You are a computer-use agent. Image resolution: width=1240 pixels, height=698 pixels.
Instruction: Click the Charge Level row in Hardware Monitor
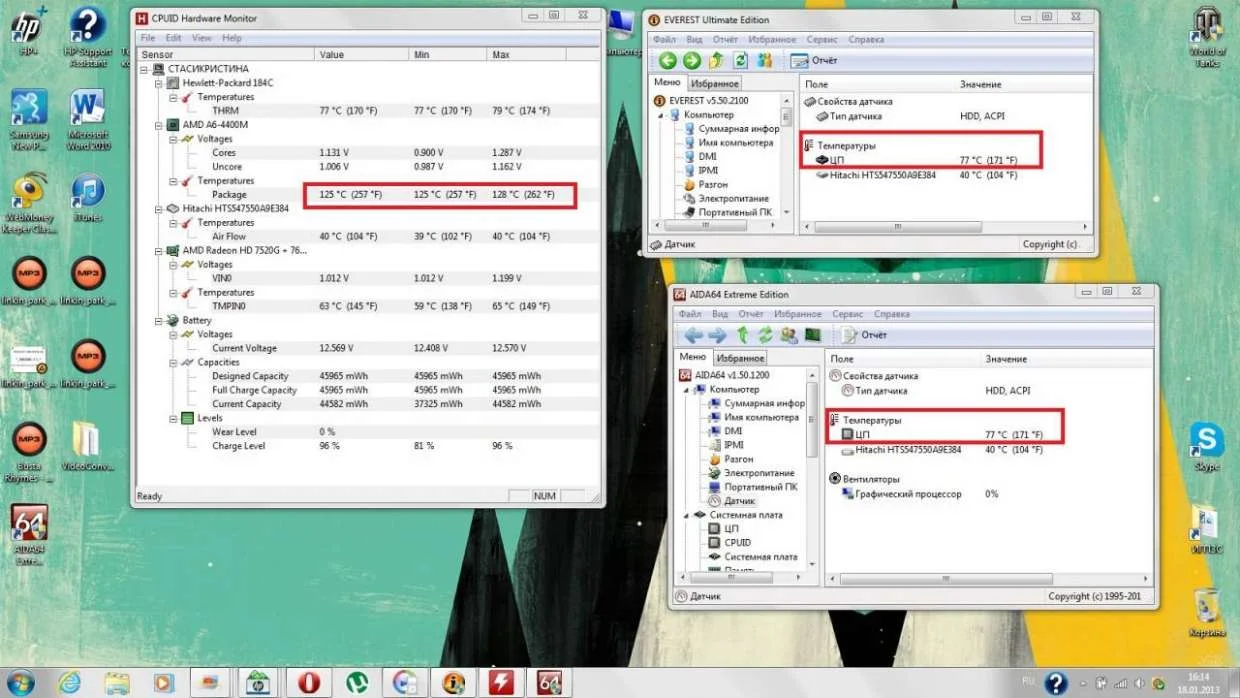click(368, 446)
